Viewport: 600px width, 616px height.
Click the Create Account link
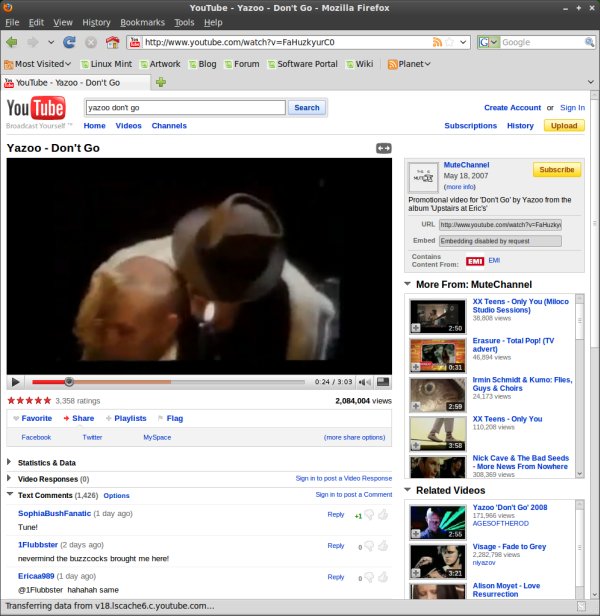[x=512, y=108]
